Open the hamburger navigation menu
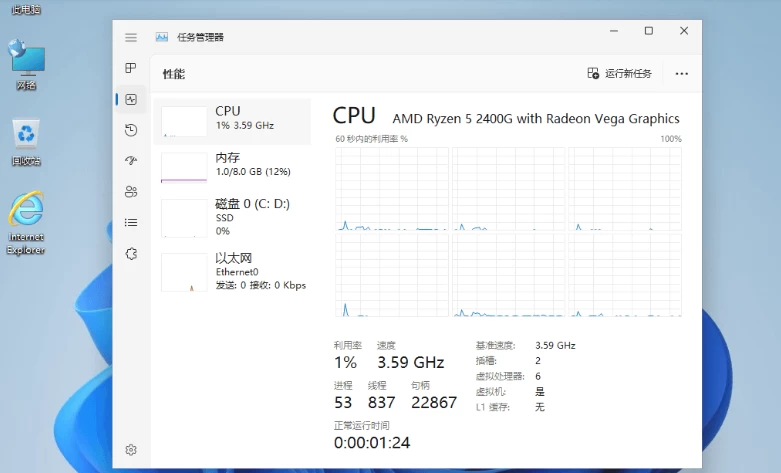This screenshot has width=781, height=473. (x=130, y=37)
